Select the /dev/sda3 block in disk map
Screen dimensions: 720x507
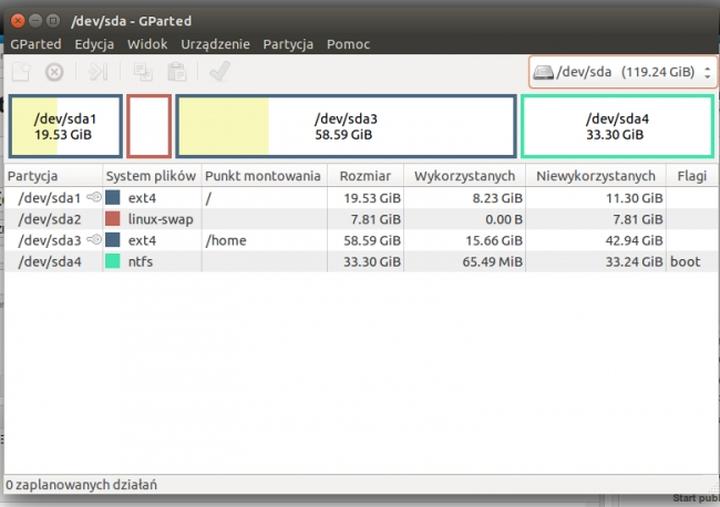click(345, 126)
